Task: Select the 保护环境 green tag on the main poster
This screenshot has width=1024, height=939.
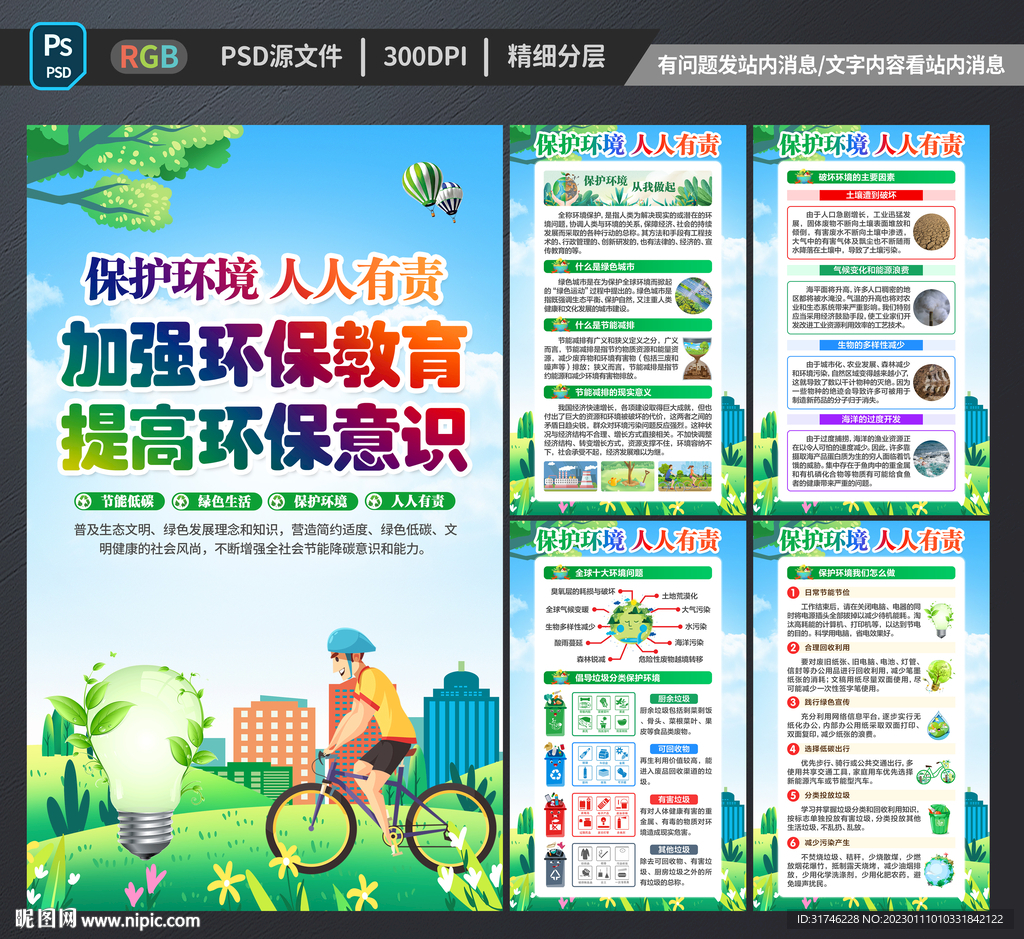Action: [x=313, y=501]
